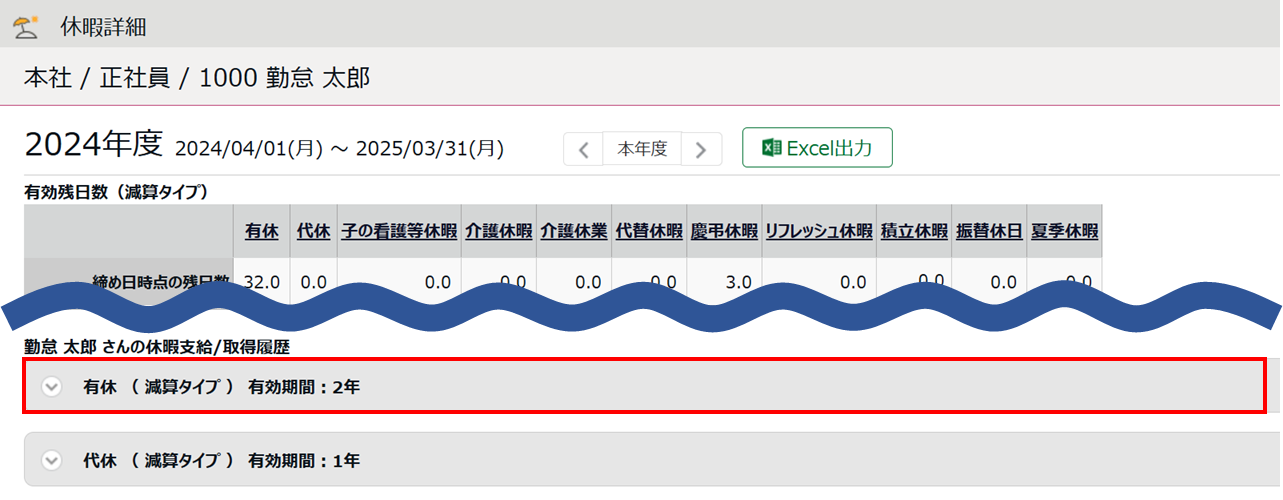Open the 介護休業 header link
This screenshot has height=500, width=1283.
click(x=574, y=231)
